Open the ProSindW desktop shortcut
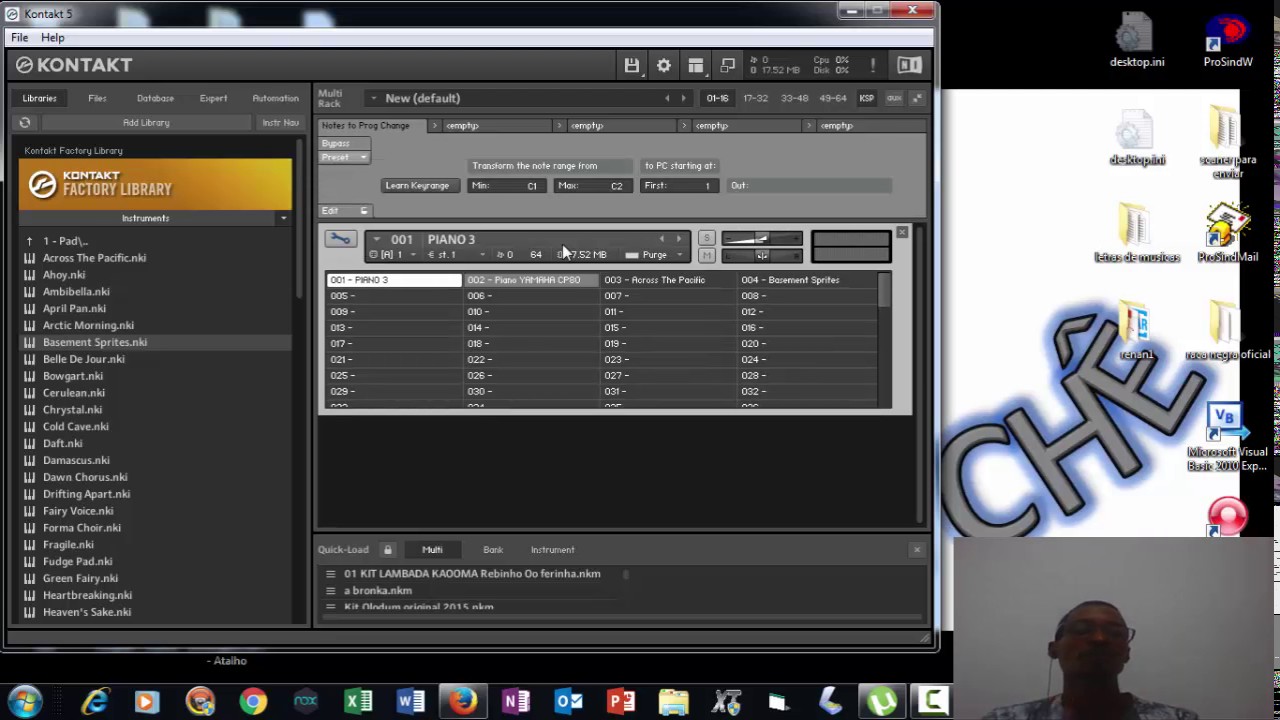1280x720 pixels. pos(1228,42)
